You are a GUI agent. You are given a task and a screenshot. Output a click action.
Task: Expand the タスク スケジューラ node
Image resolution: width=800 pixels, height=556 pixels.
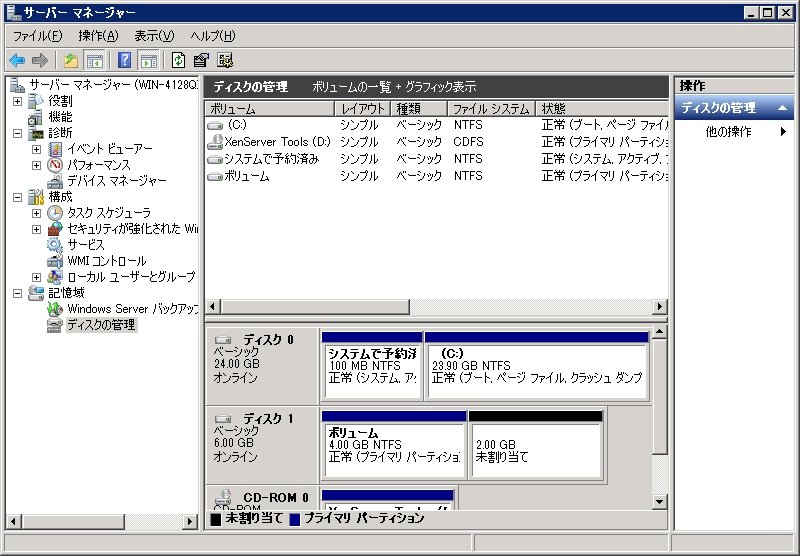point(36,213)
